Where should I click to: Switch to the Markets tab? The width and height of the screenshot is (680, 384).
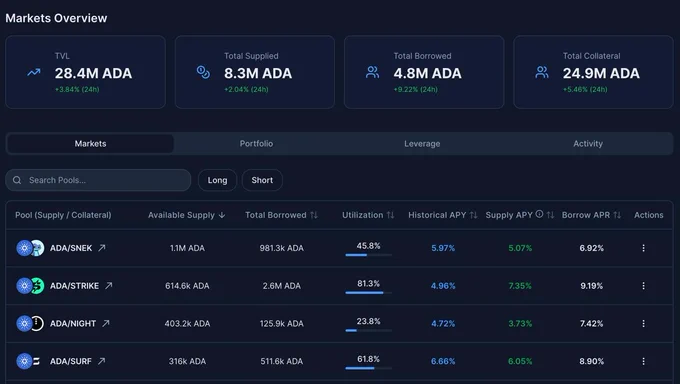(90, 144)
